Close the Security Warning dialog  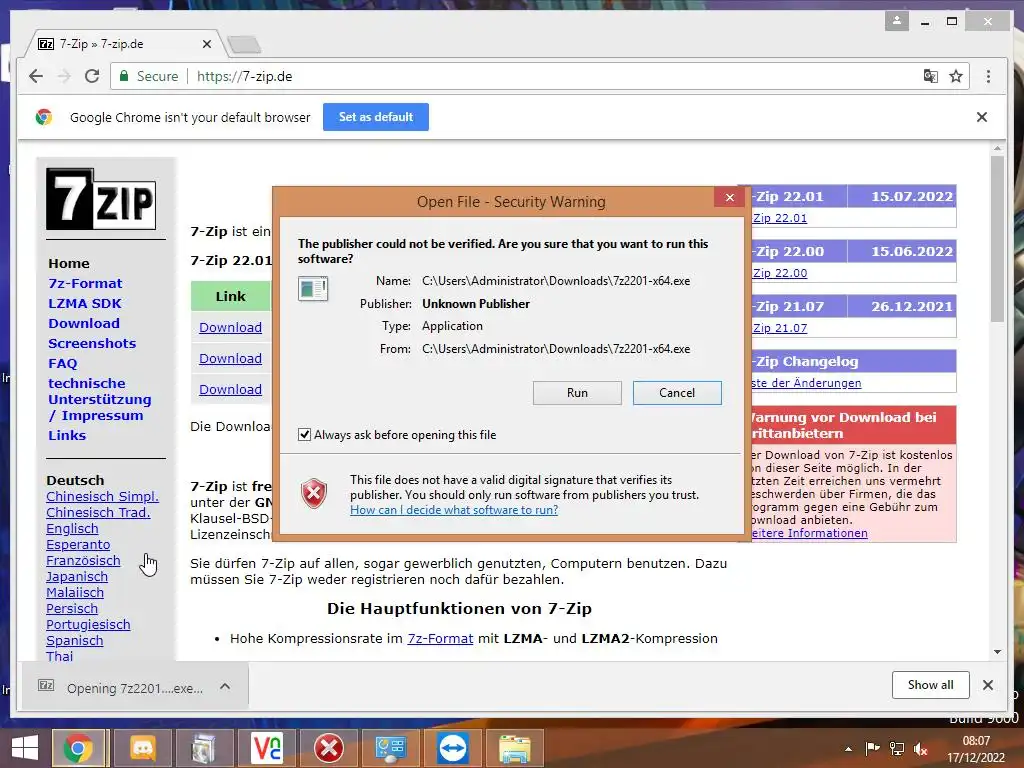(x=730, y=197)
